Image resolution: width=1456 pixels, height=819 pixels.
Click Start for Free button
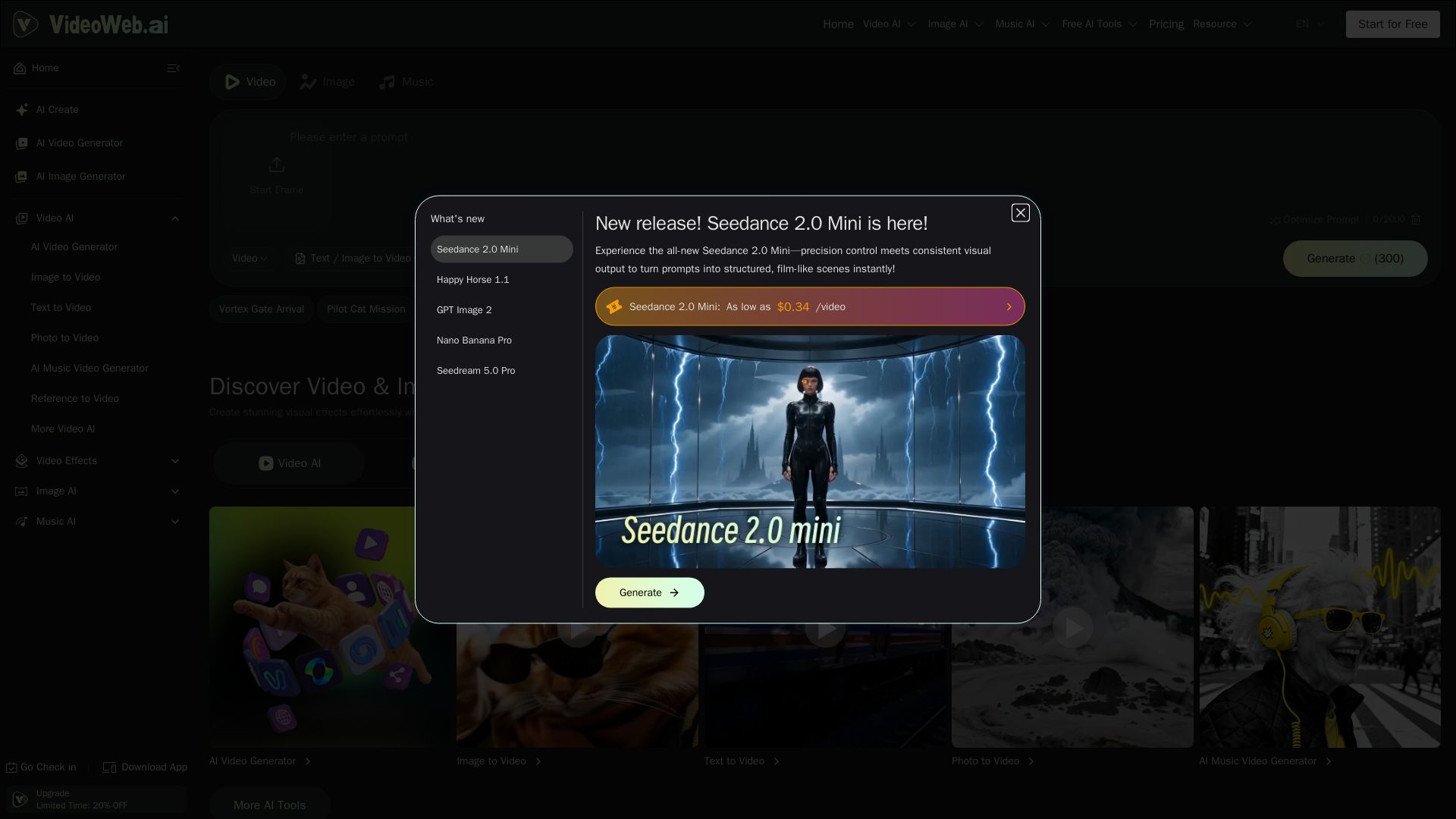coord(1392,24)
